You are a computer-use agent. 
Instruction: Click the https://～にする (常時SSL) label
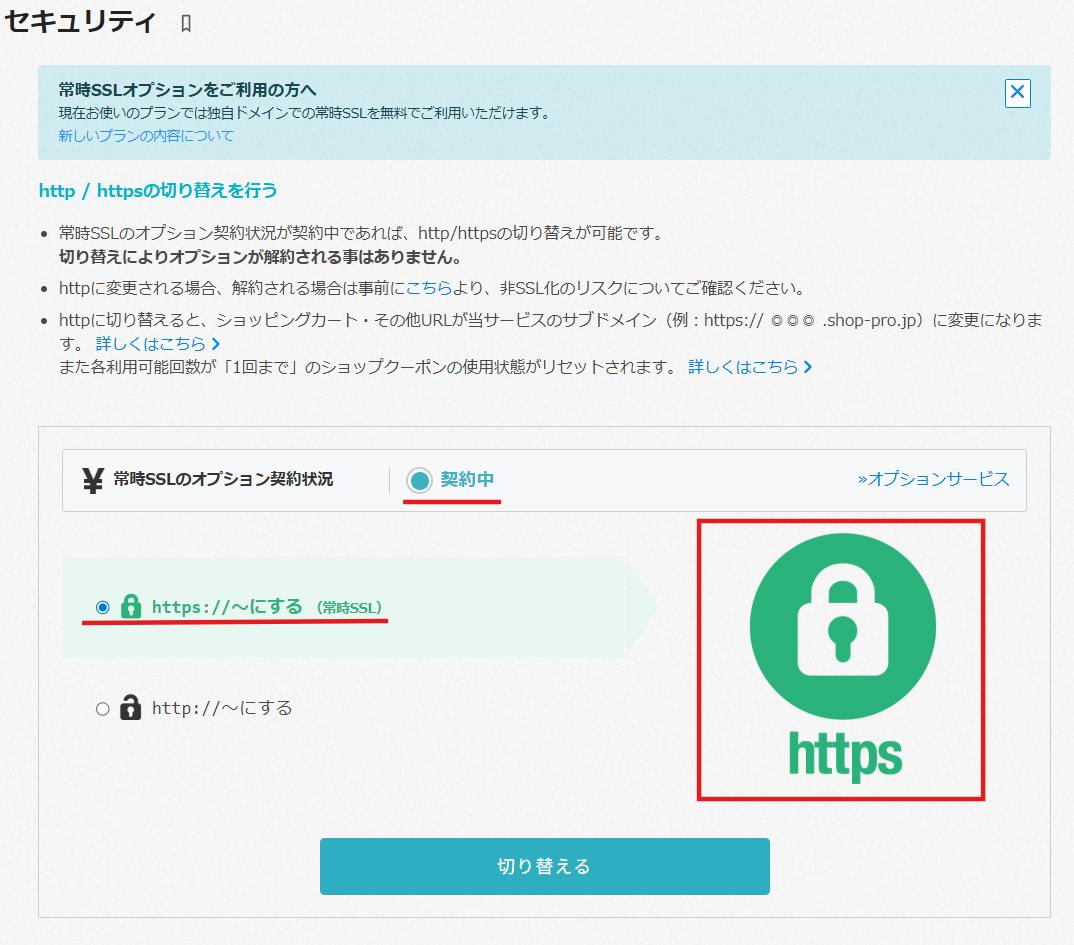pyautogui.click(x=266, y=607)
